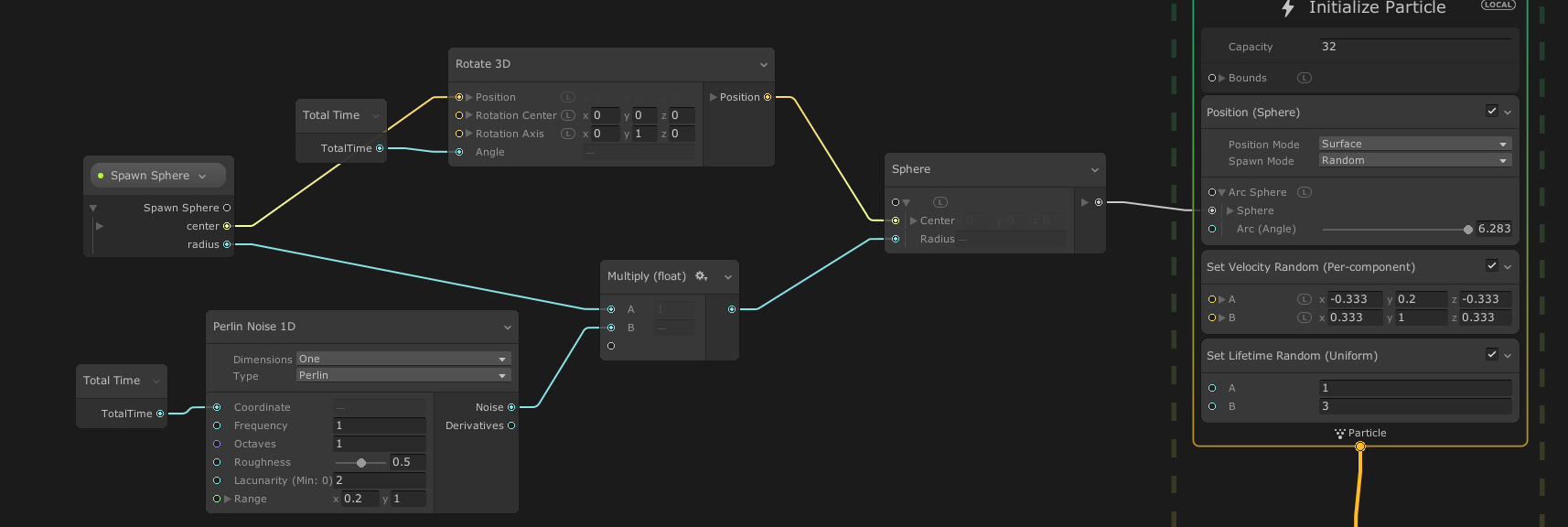Click the Initialize Particle lightning bolt icon
Viewport: 1568px width, 527px height.
(1288, 8)
